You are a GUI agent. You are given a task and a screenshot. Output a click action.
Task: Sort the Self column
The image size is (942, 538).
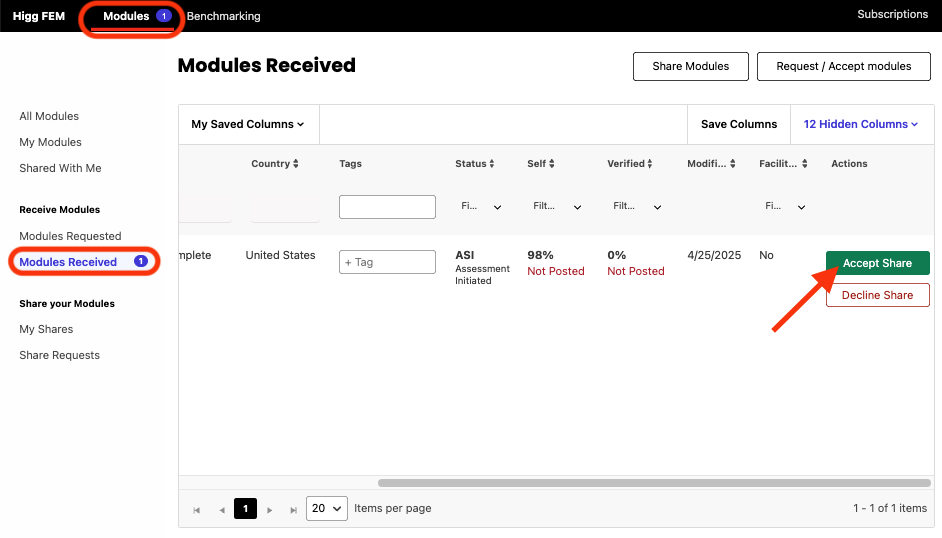pyautogui.click(x=552, y=164)
